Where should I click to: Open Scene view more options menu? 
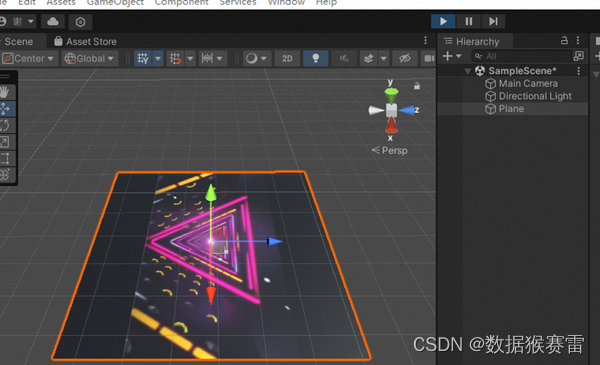tap(426, 41)
